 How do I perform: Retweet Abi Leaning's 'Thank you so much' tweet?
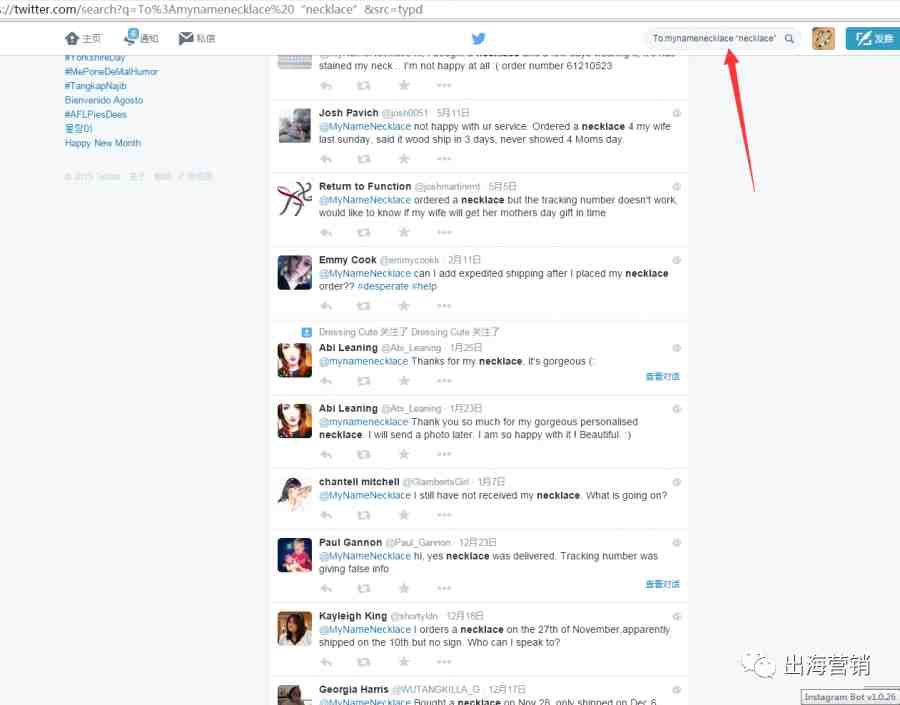[x=364, y=454]
